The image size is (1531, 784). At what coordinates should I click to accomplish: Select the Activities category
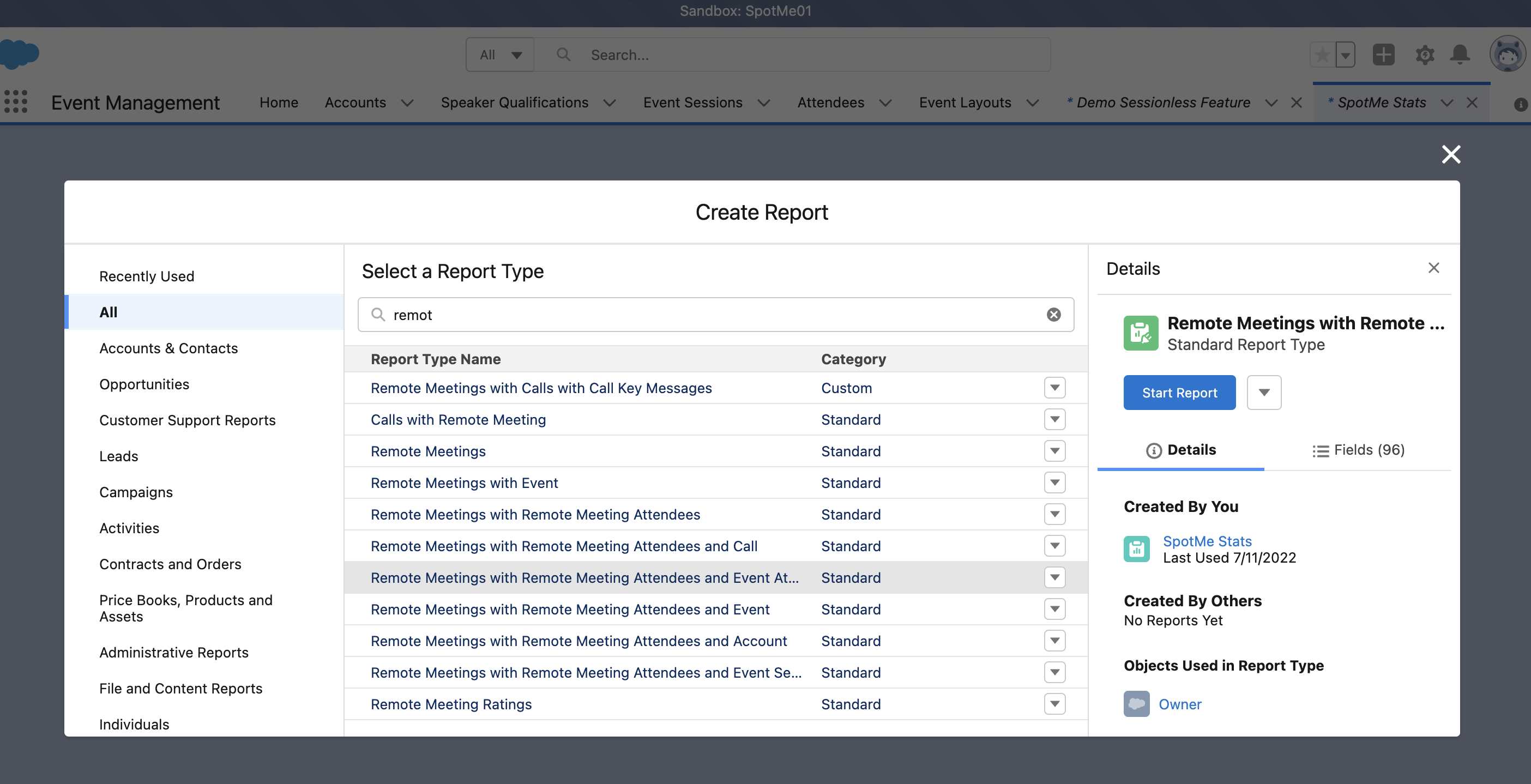[x=204, y=528]
